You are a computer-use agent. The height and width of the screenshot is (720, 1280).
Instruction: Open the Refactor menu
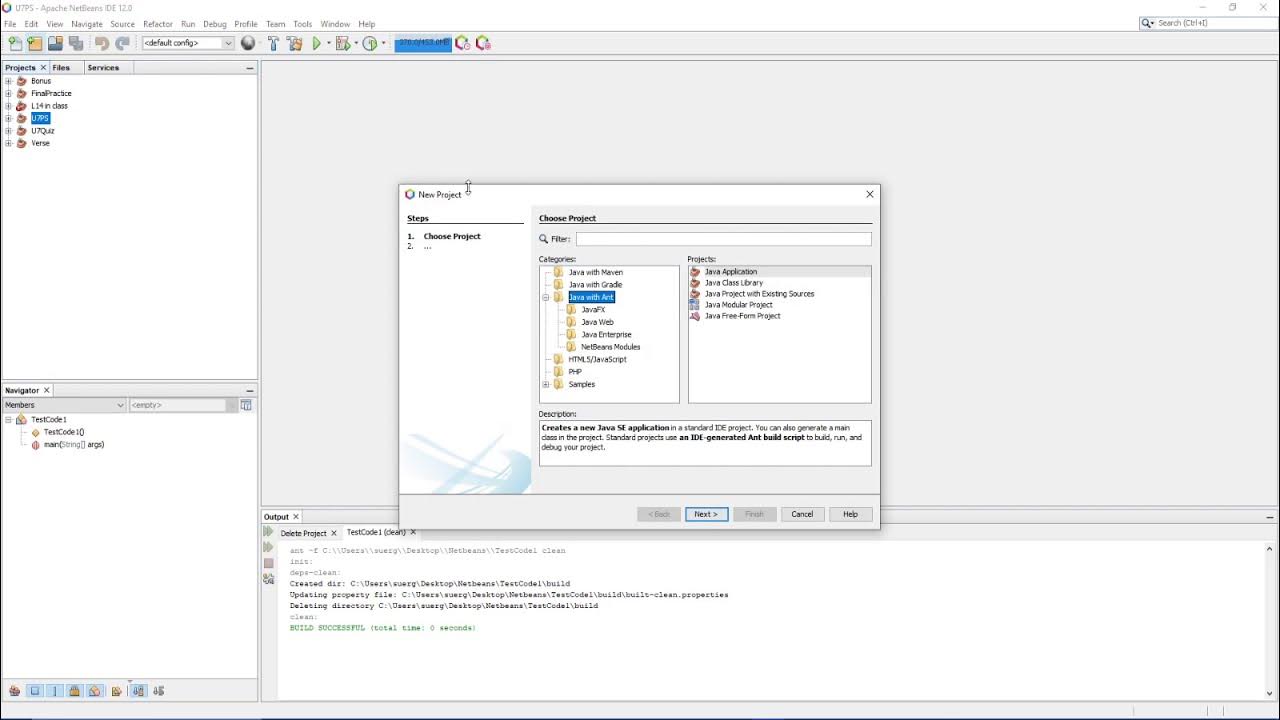click(158, 24)
